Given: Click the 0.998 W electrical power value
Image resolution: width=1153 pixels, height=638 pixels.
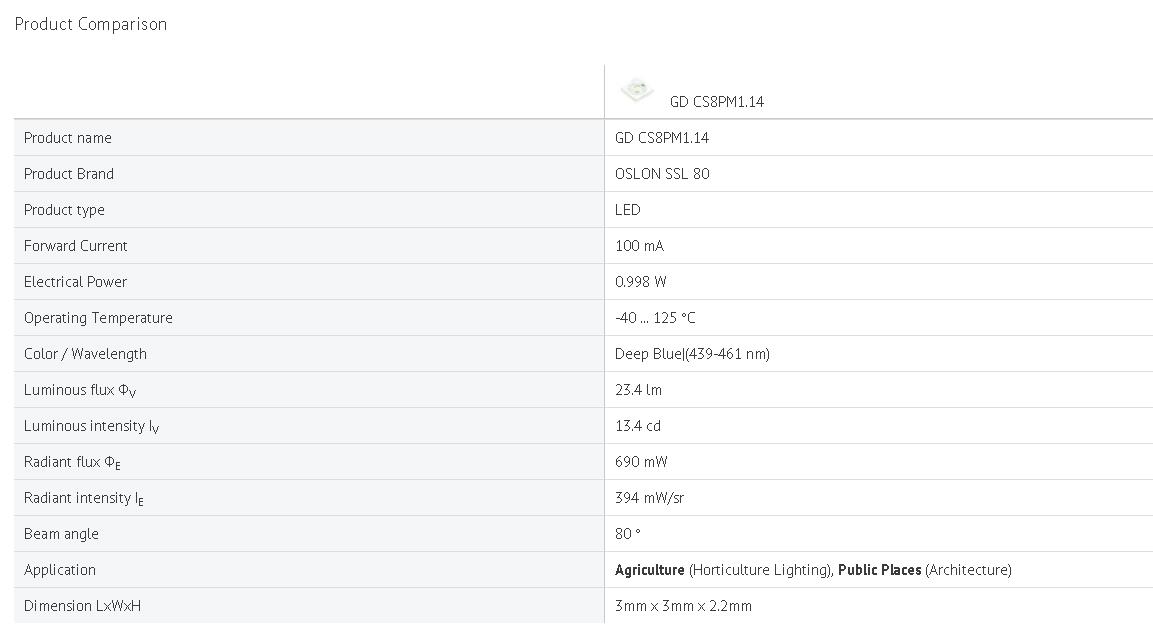Looking at the screenshot, I should click(x=640, y=282).
